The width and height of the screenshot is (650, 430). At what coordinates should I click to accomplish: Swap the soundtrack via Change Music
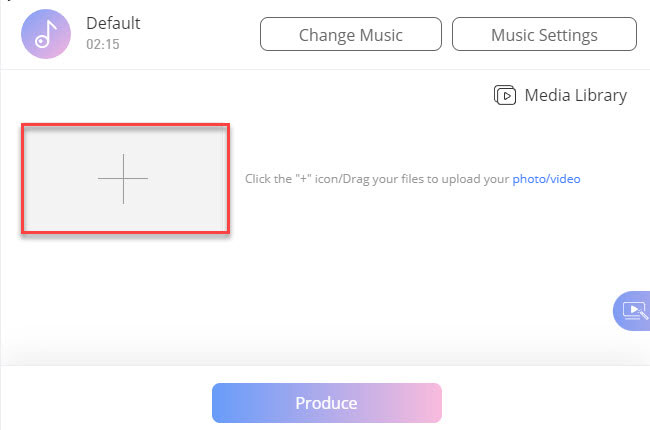(x=350, y=35)
